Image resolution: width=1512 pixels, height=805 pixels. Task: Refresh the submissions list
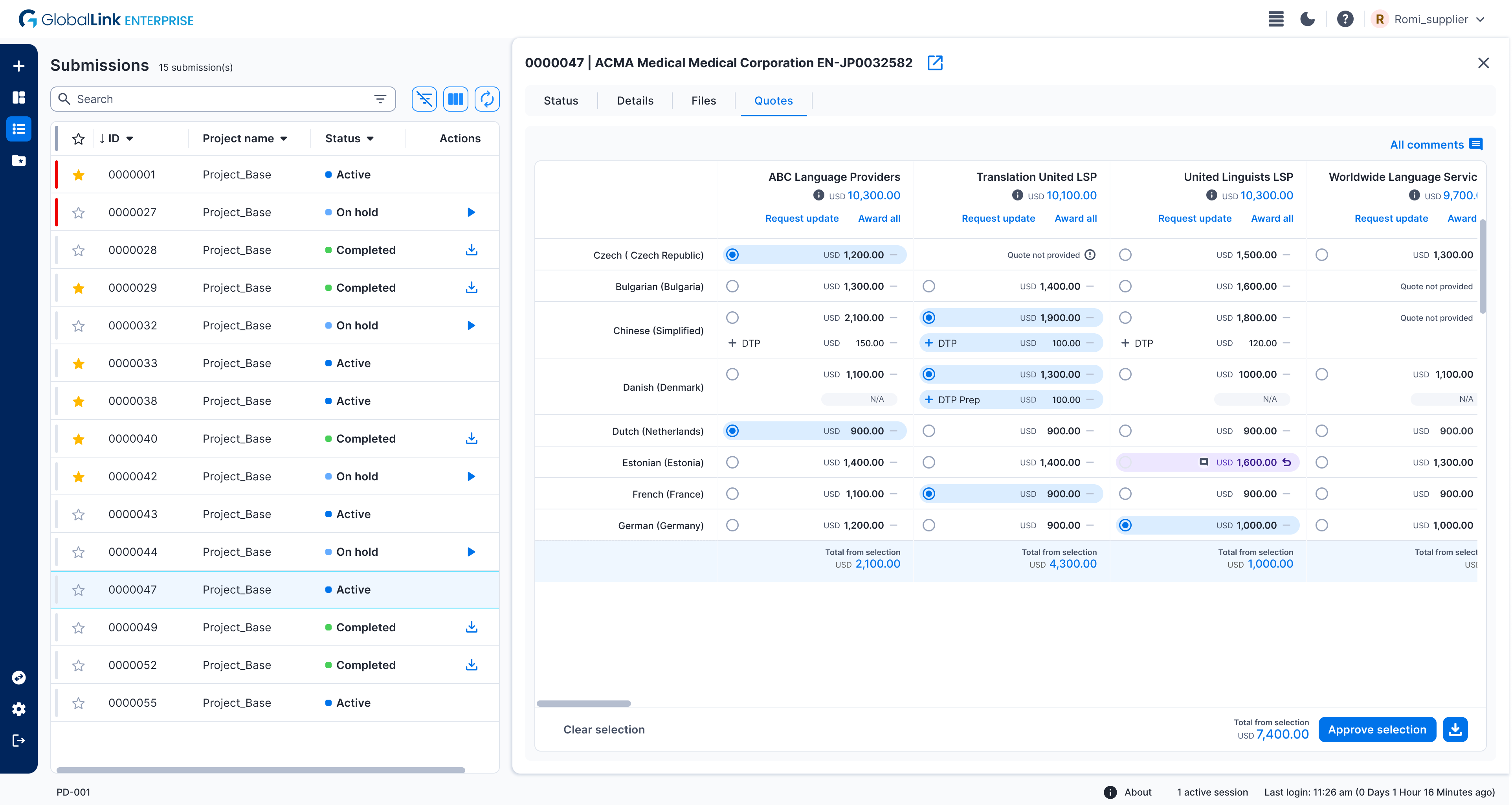(x=486, y=99)
